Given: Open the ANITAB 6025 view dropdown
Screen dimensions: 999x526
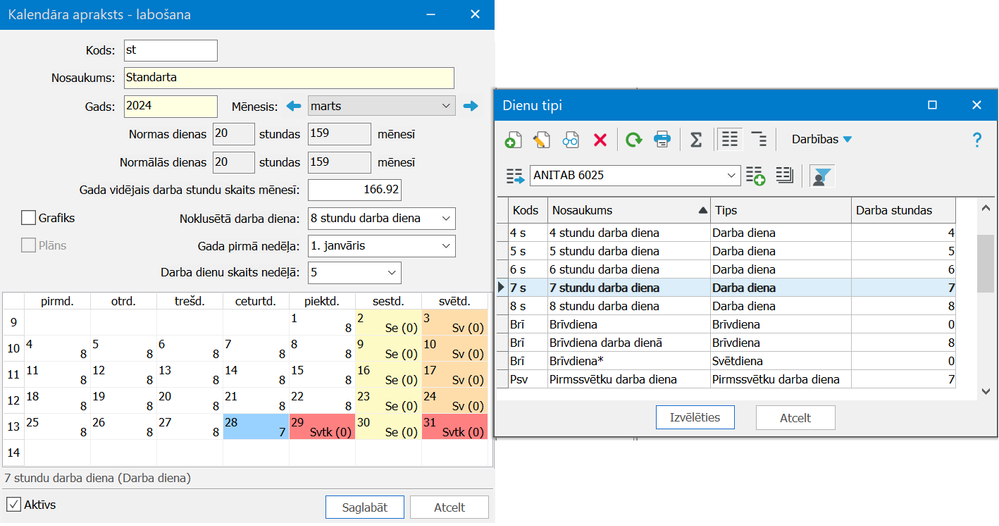Looking at the screenshot, I should (x=635, y=176).
